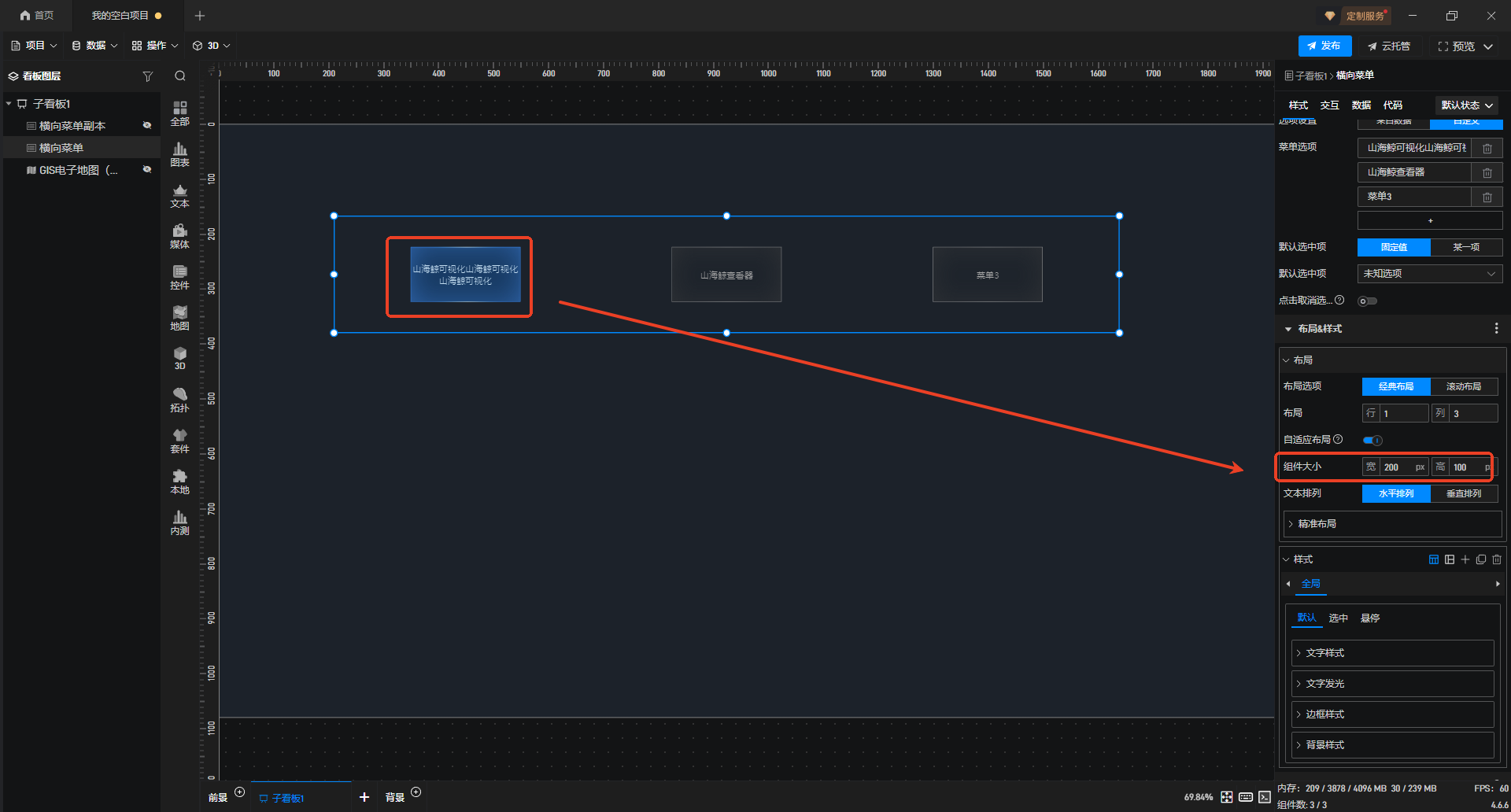Select the 横向菜单 layer in tree
This screenshot has width=1511, height=812.
point(61,148)
